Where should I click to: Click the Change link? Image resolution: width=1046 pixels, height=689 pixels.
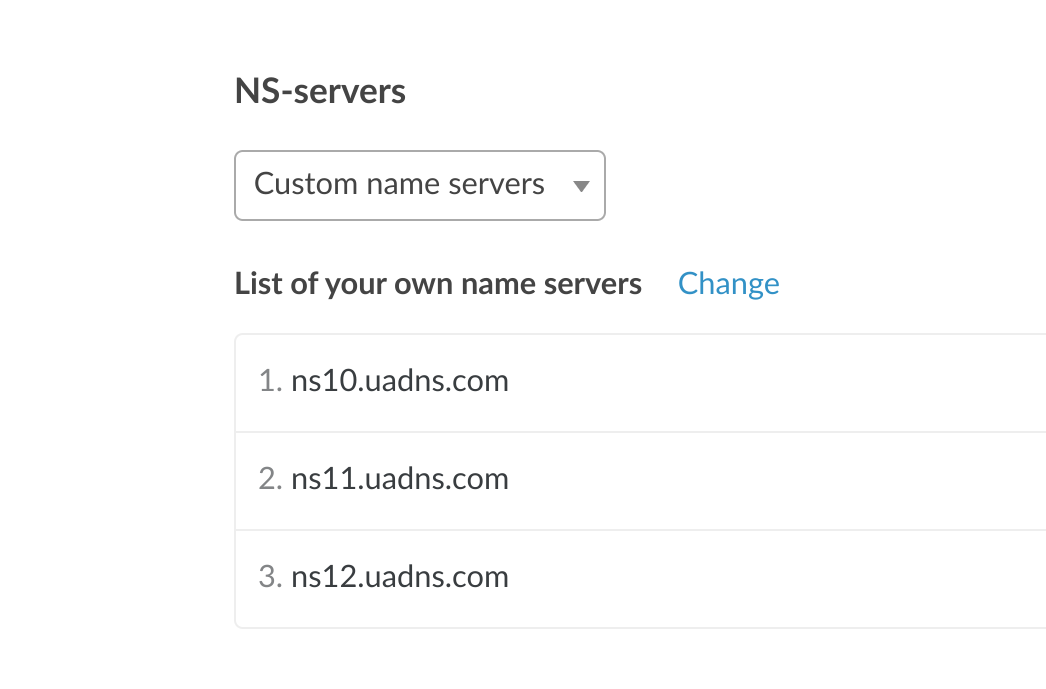pos(728,284)
